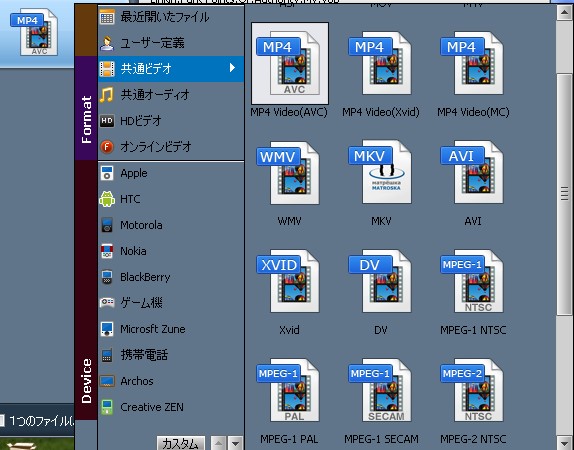Open the オンラインビデオ category
The image size is (574, 450).
point(170,147)
